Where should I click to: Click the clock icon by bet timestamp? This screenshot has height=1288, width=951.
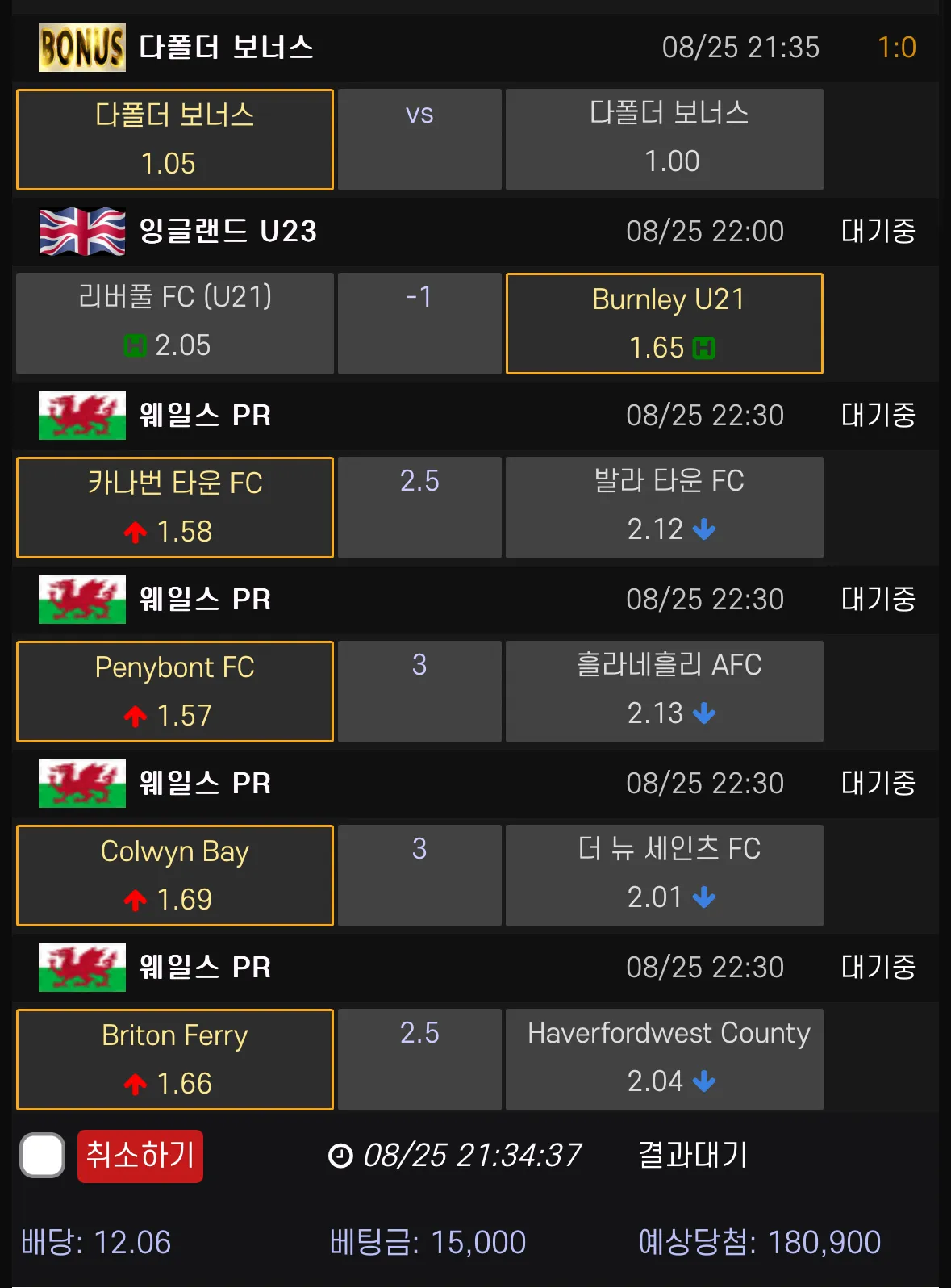click(340, 1156)
